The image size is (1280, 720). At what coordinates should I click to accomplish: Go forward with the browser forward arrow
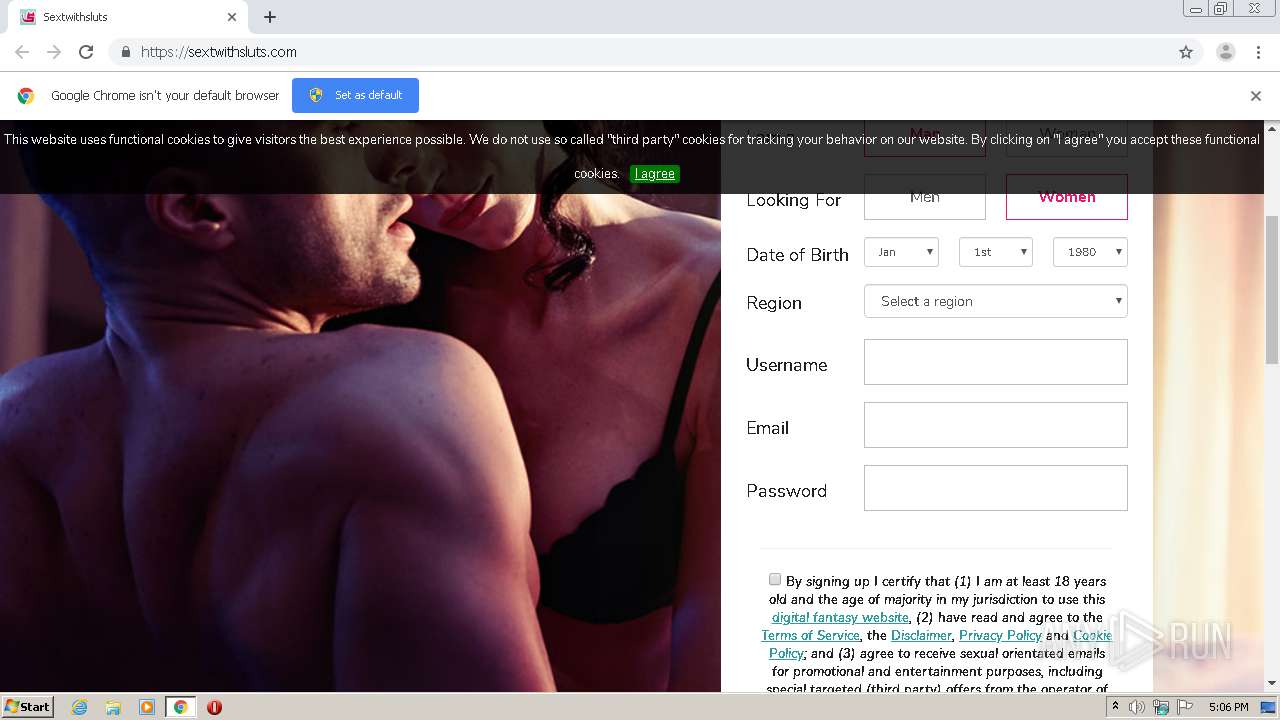(54, 52)
